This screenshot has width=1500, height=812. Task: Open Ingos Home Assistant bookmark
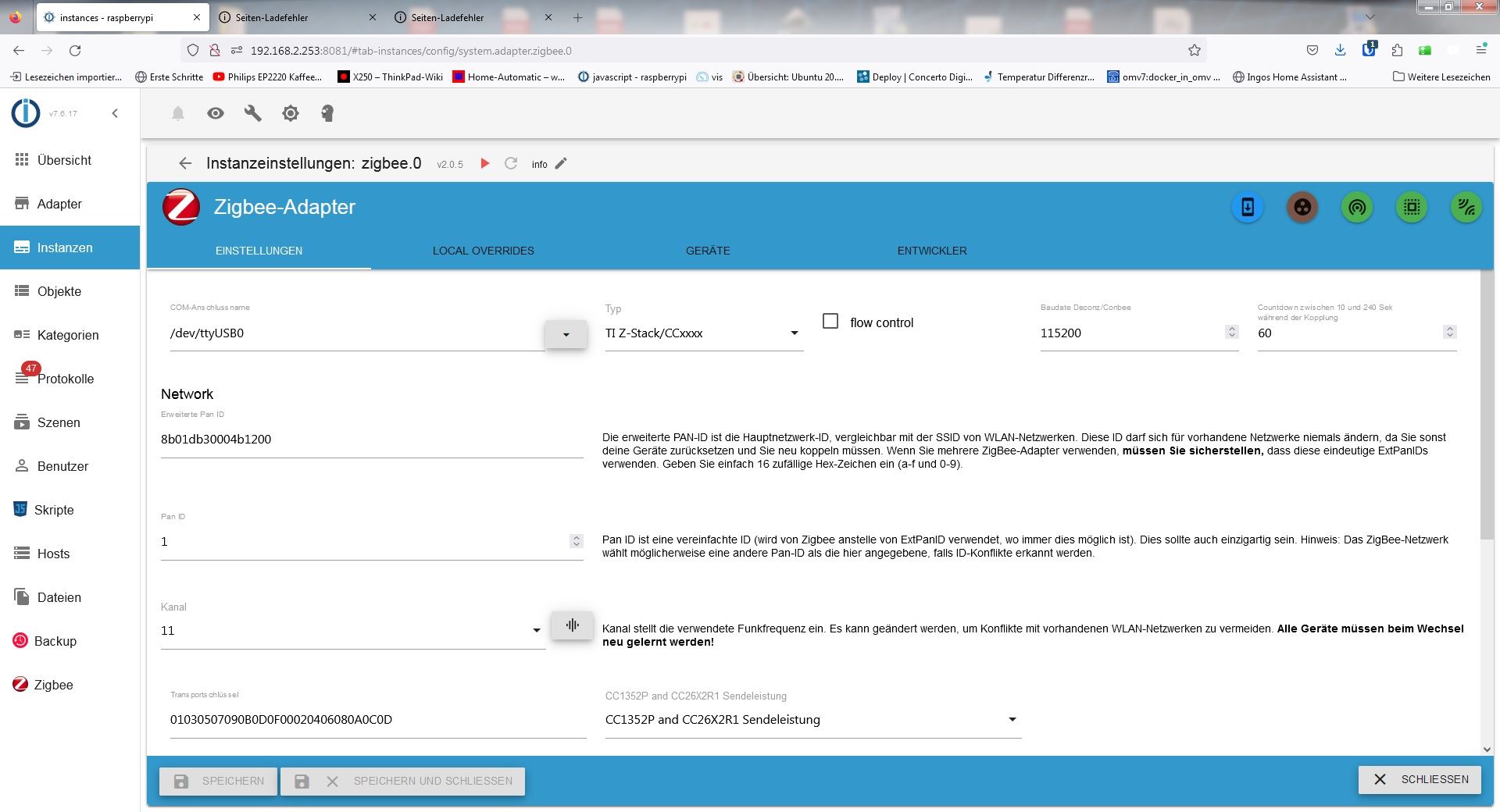[x=1290, y=77]
